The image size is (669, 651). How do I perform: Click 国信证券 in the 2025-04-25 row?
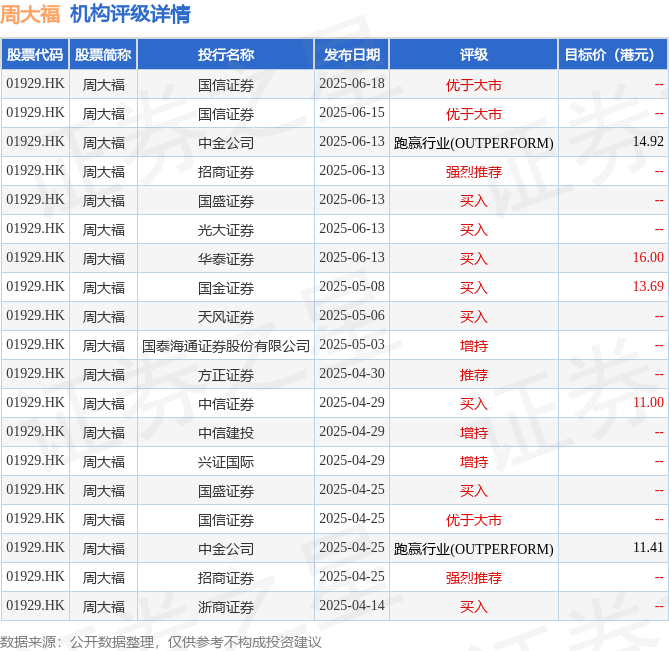(226, 520)
